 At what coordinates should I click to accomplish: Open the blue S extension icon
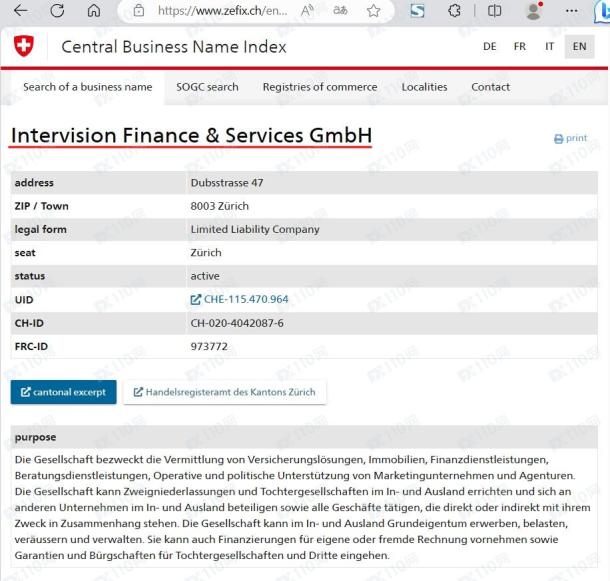coord(417,11)
